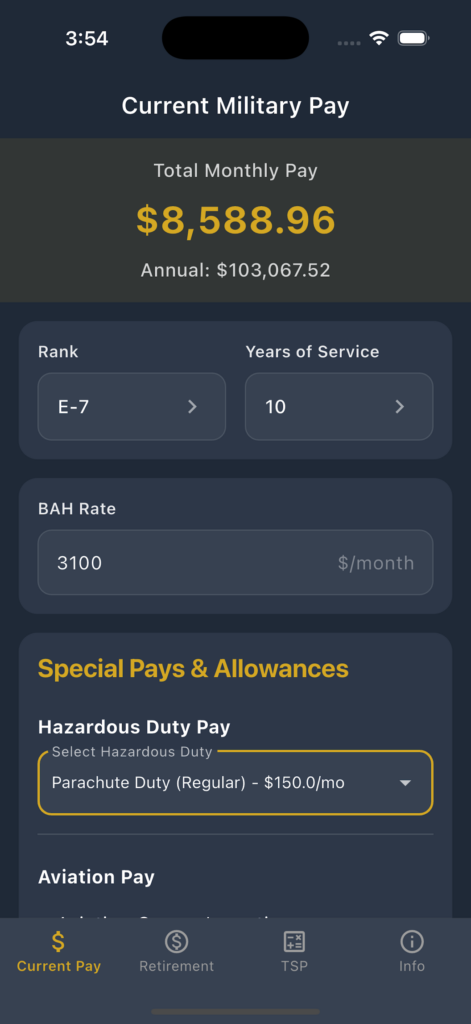Tap the battery indicator icon
The height and width of the screenshot is (1024, 471).
pyautogui.click(x=413, y=38)
